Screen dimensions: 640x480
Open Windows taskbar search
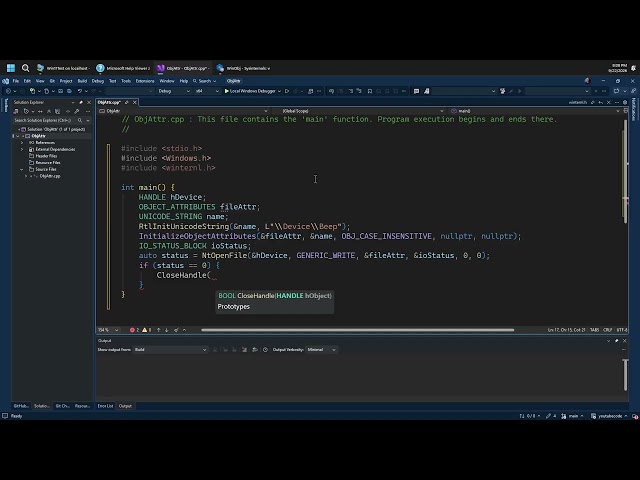(x=25, y=68)
